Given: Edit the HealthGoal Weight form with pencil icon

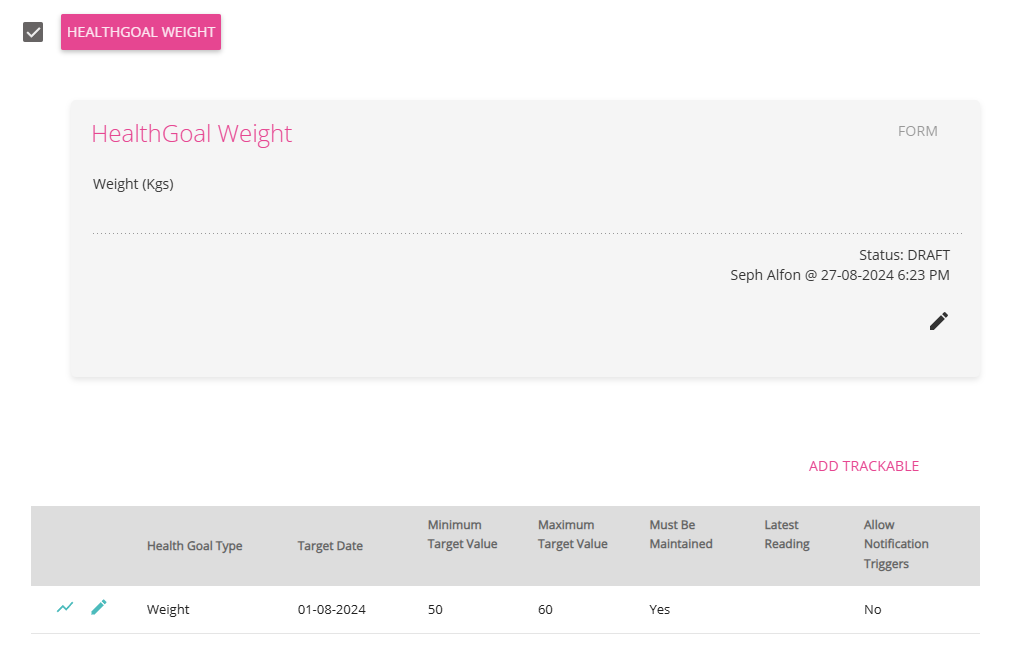Looking at the screenshot, I should 938,321.
